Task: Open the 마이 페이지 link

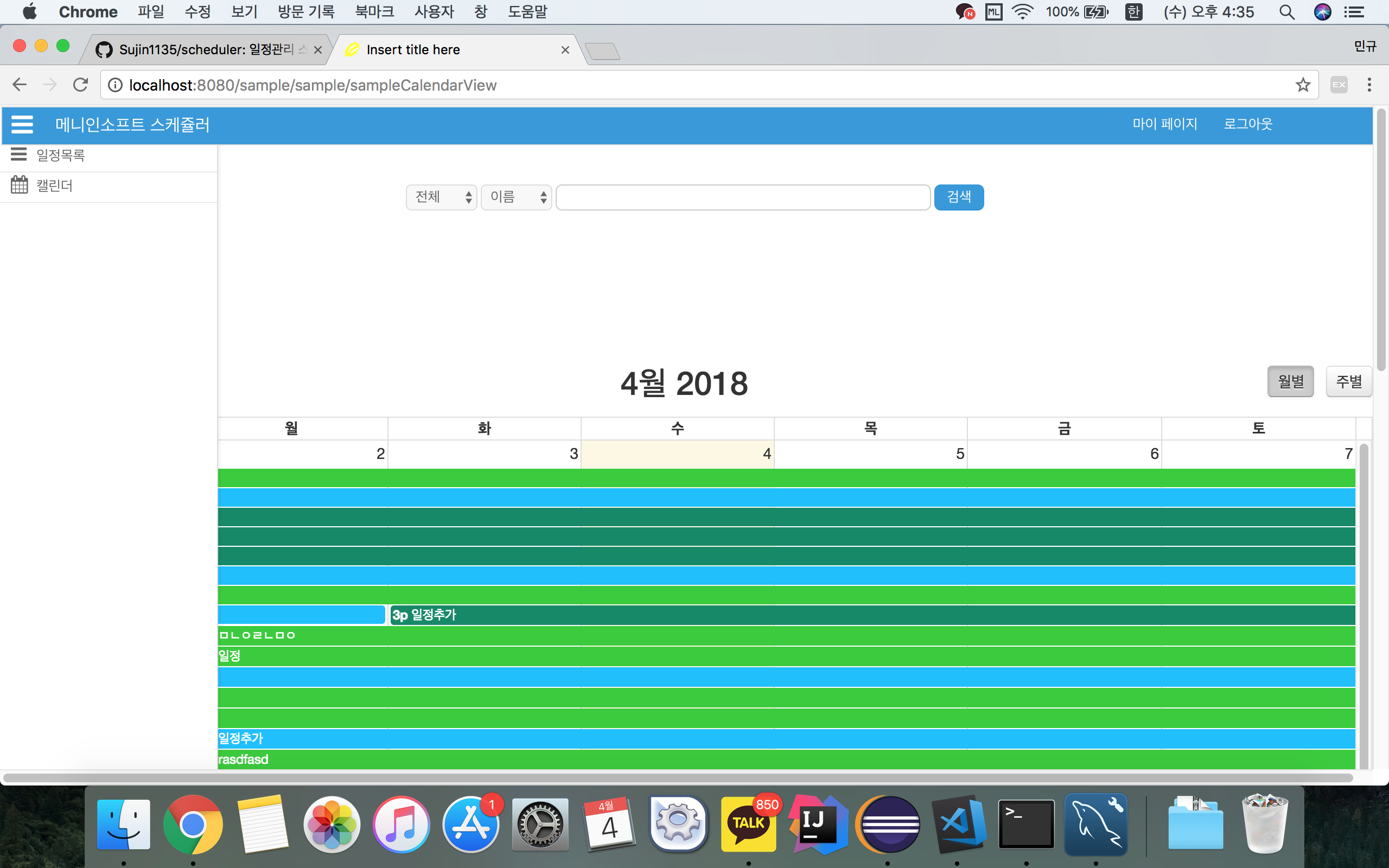Action: (x=1164, y=124)
